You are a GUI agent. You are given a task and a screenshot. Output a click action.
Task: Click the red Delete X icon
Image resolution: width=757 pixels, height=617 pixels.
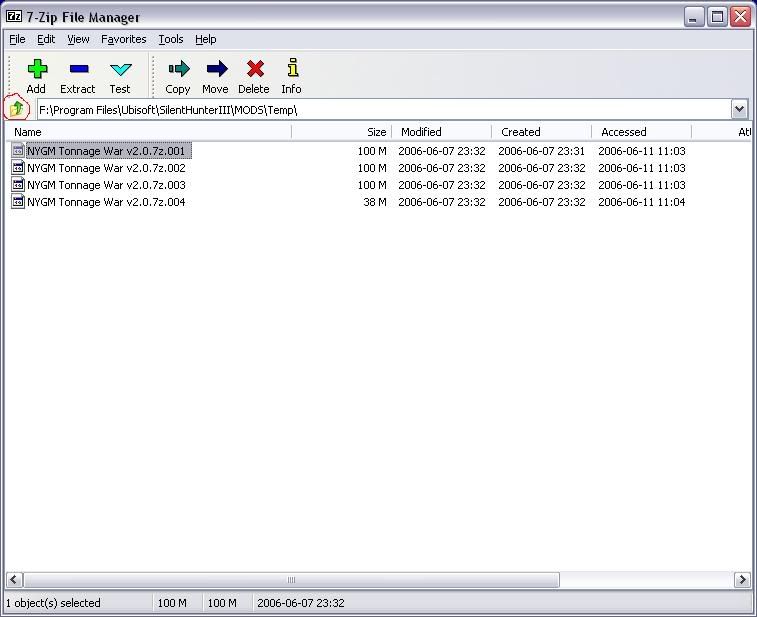pyautogui.click(x=255, y=69)
